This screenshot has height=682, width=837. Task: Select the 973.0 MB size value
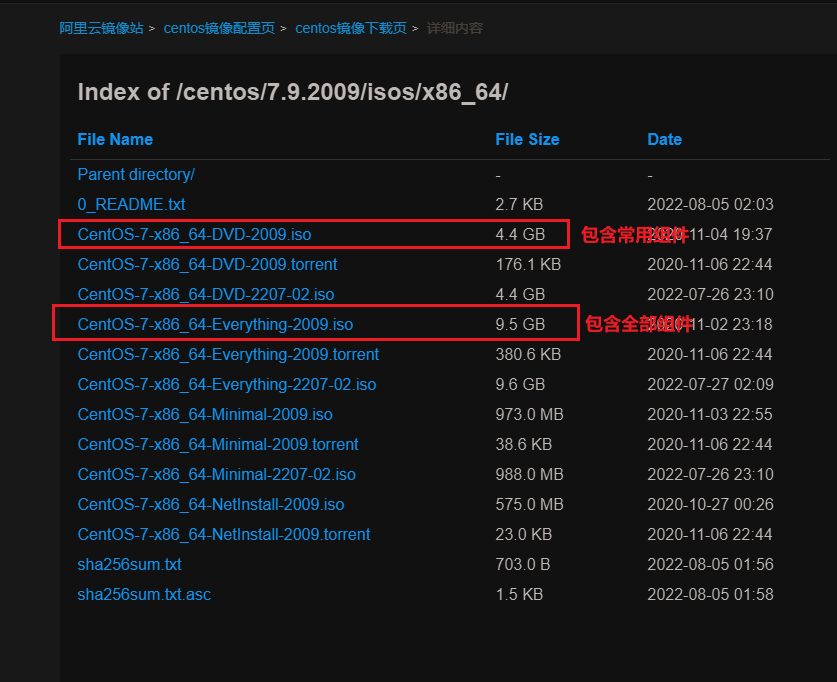coord(530,414)
